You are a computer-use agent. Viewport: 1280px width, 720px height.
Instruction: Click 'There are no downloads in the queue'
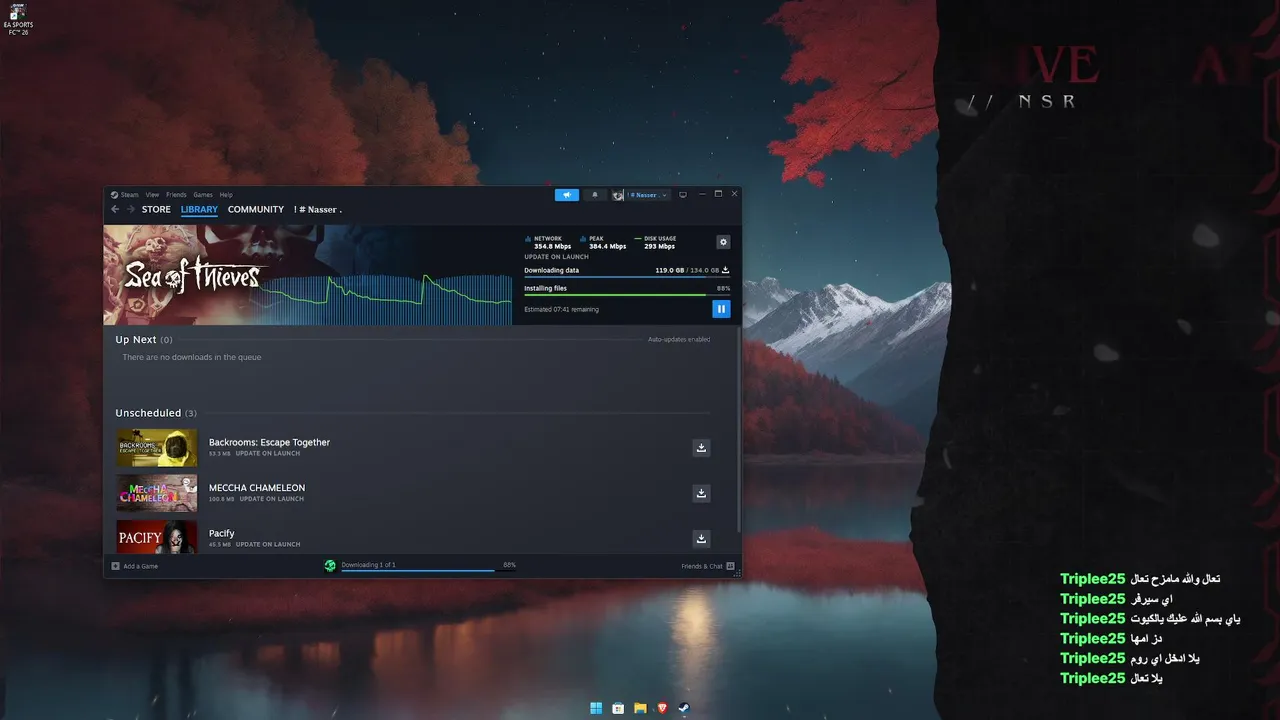[192, 357]
